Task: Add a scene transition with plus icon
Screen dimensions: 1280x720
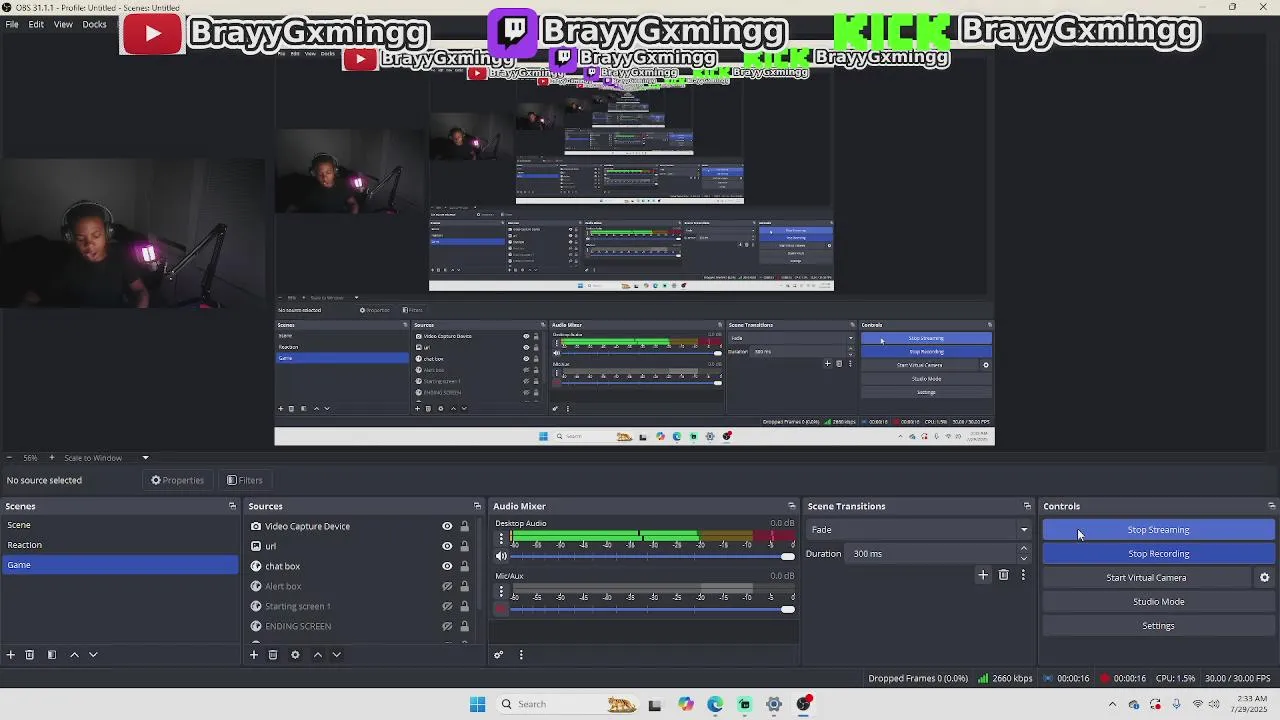Action: (x=983, y=575)
